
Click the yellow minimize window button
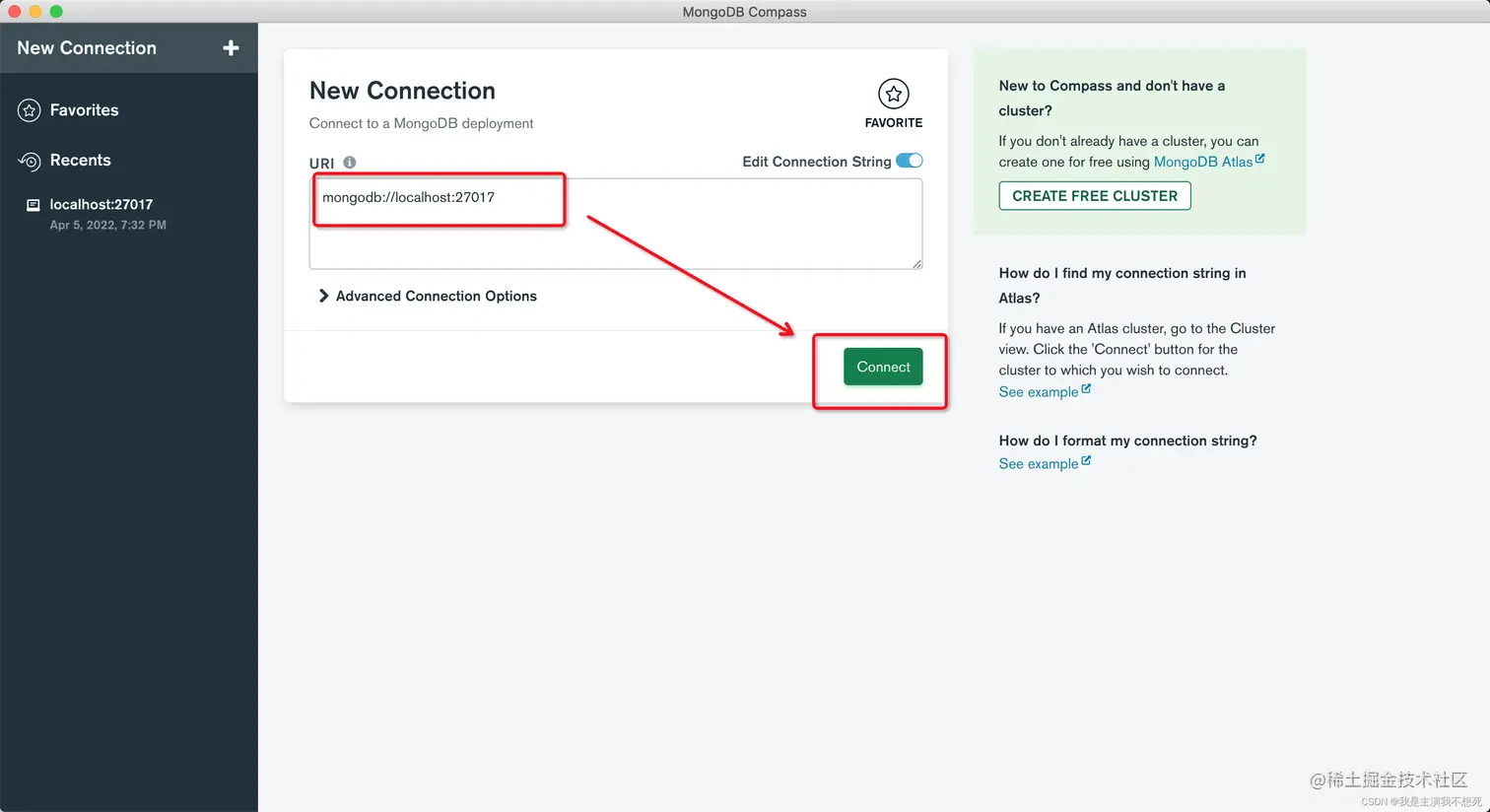[x=35, y=12]
